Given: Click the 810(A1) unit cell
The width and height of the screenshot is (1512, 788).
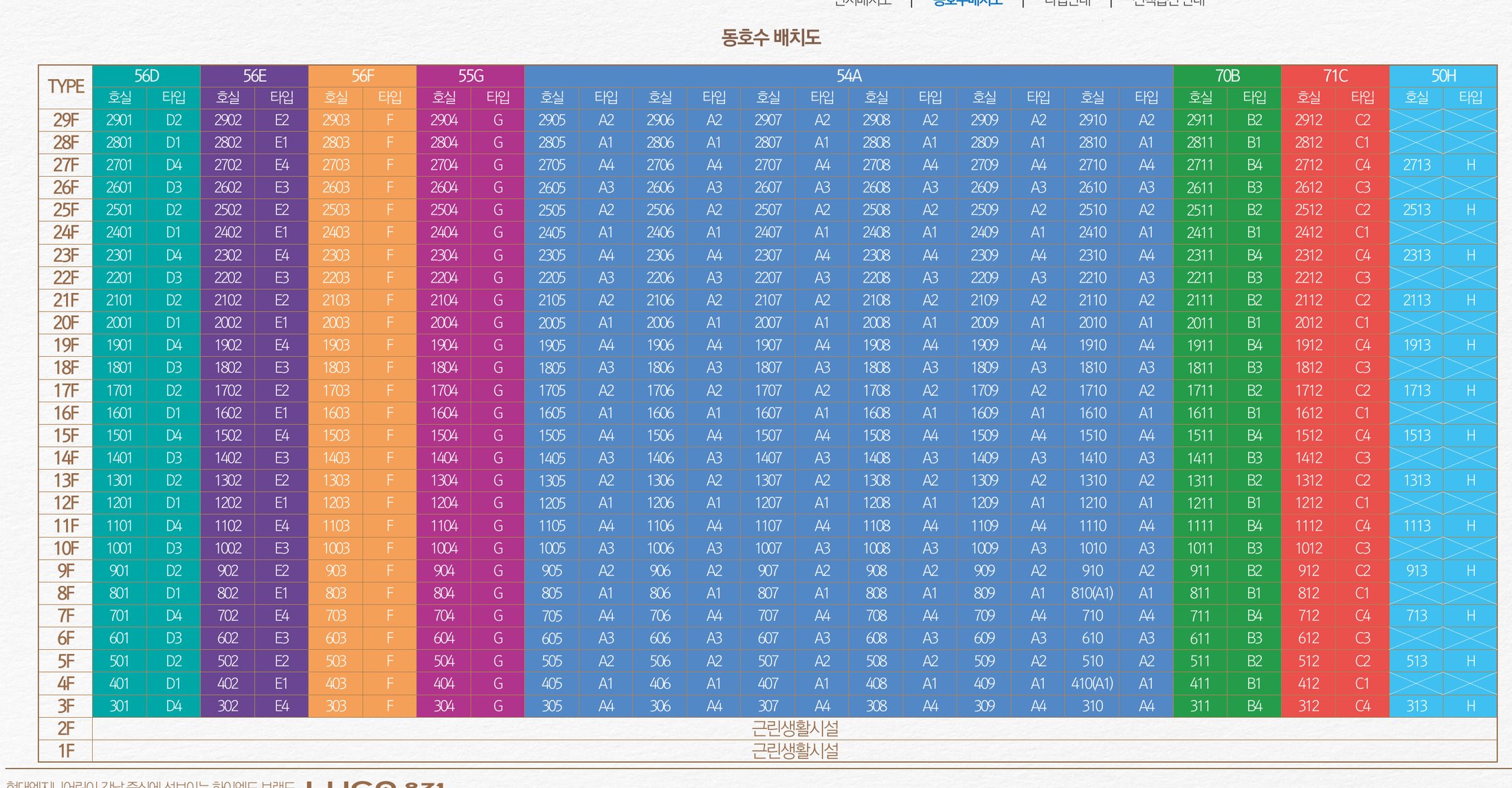Looking at the screenshot, I should 1092,593.
